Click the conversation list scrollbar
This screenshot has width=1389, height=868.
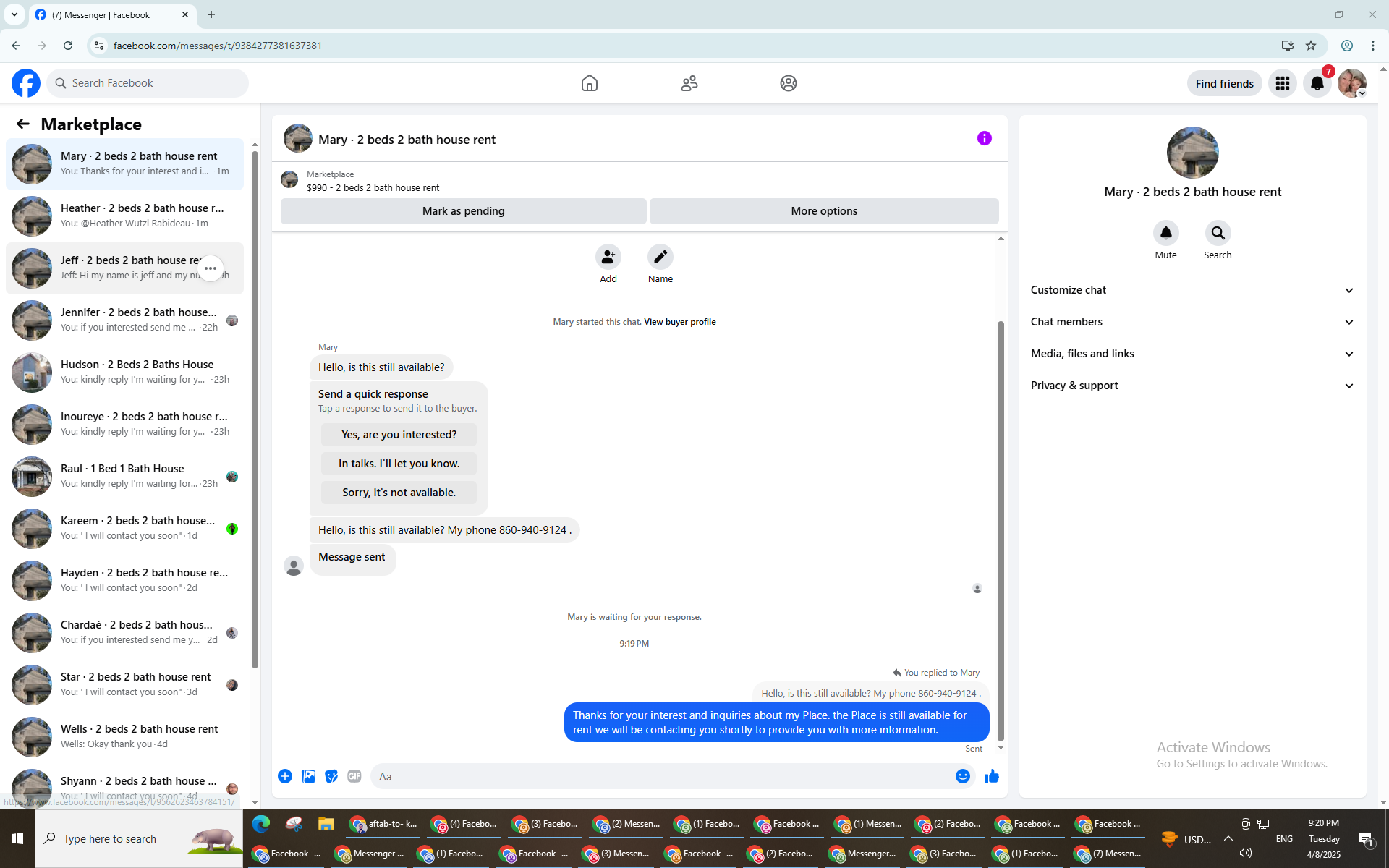[x=255, y=405]
